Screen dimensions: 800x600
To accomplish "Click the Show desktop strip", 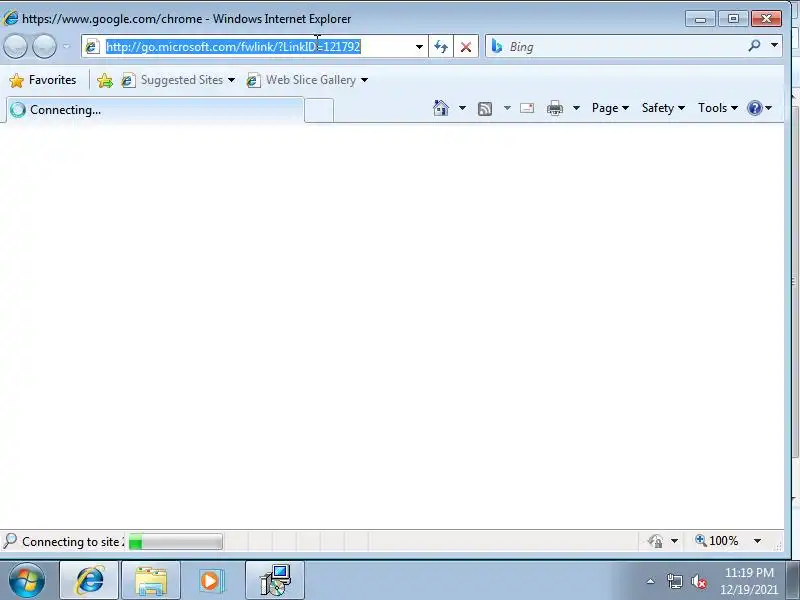I will click(793, 581).
